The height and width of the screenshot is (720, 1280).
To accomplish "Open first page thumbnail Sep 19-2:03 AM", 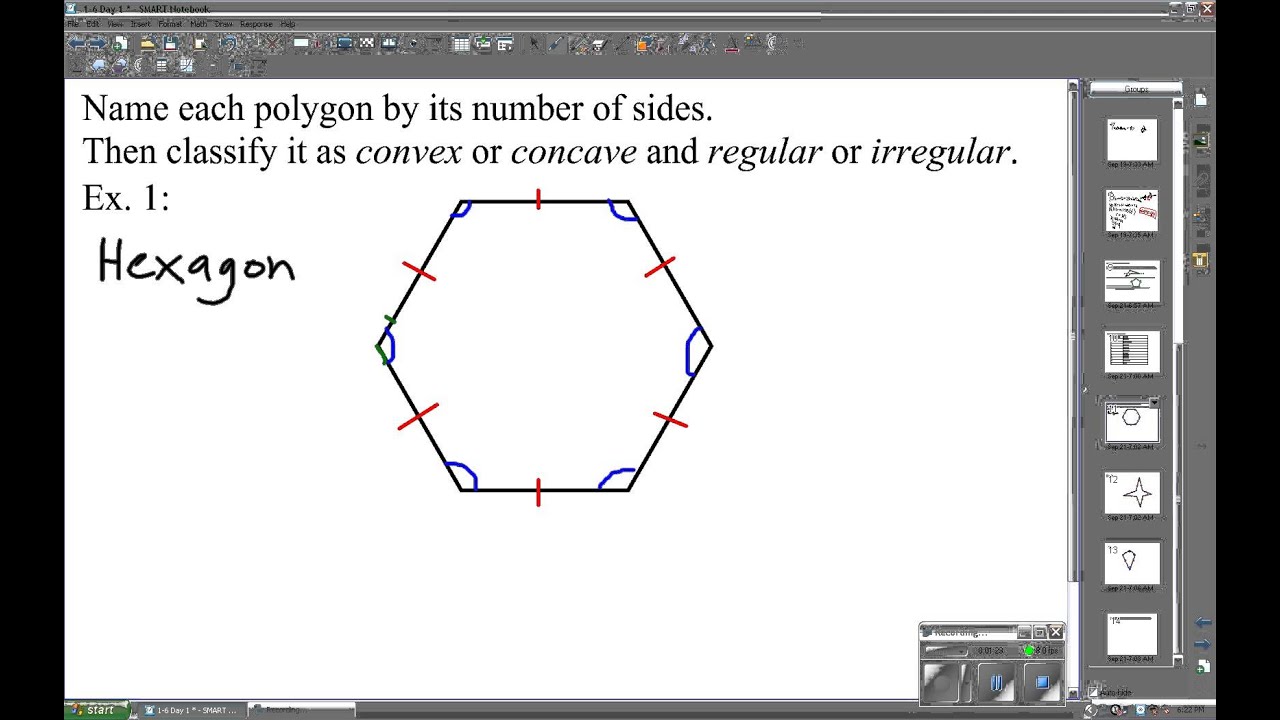I will pyautogui.click(x=1131, y=140).
